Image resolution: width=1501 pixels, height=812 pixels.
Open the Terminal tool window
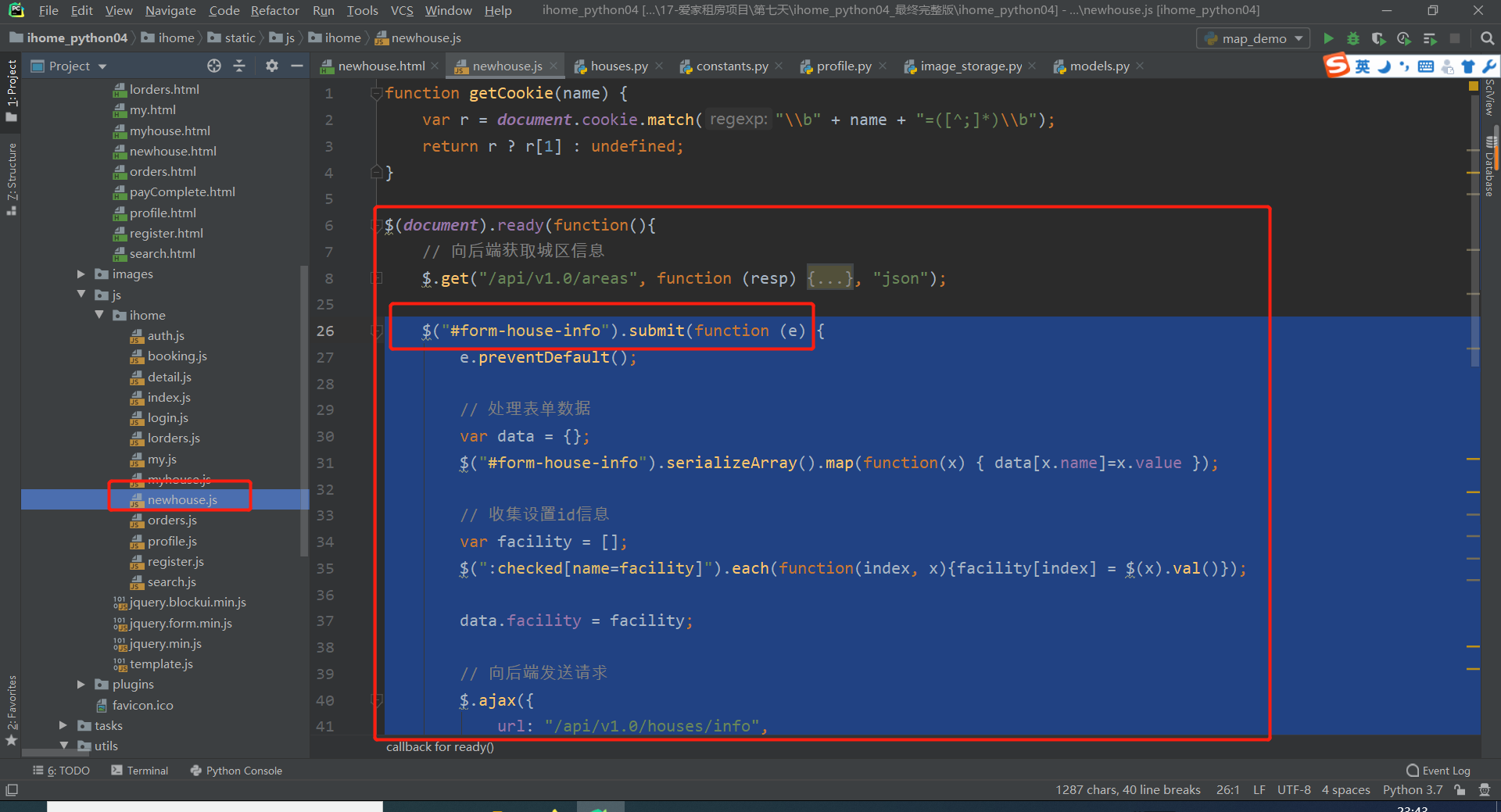140,771
